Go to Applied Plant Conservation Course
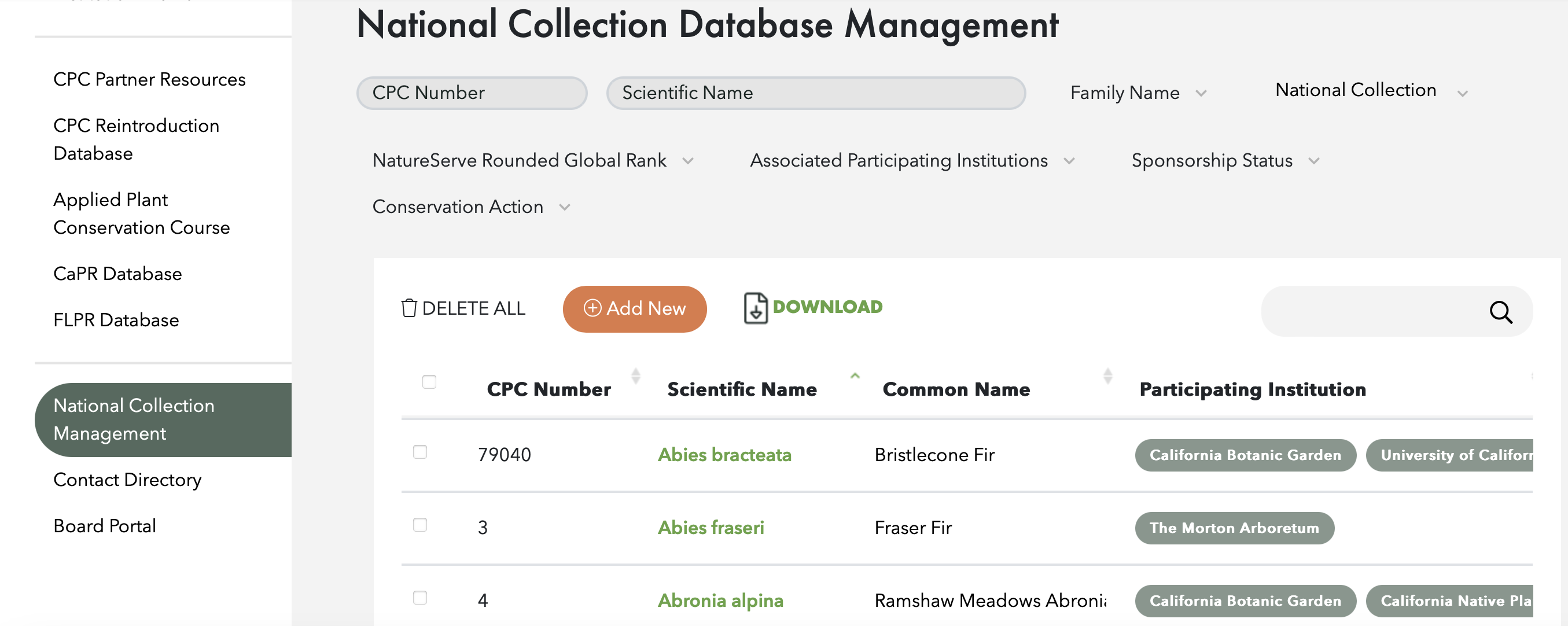Screen dimensions: 1568x626 point(141,213)
